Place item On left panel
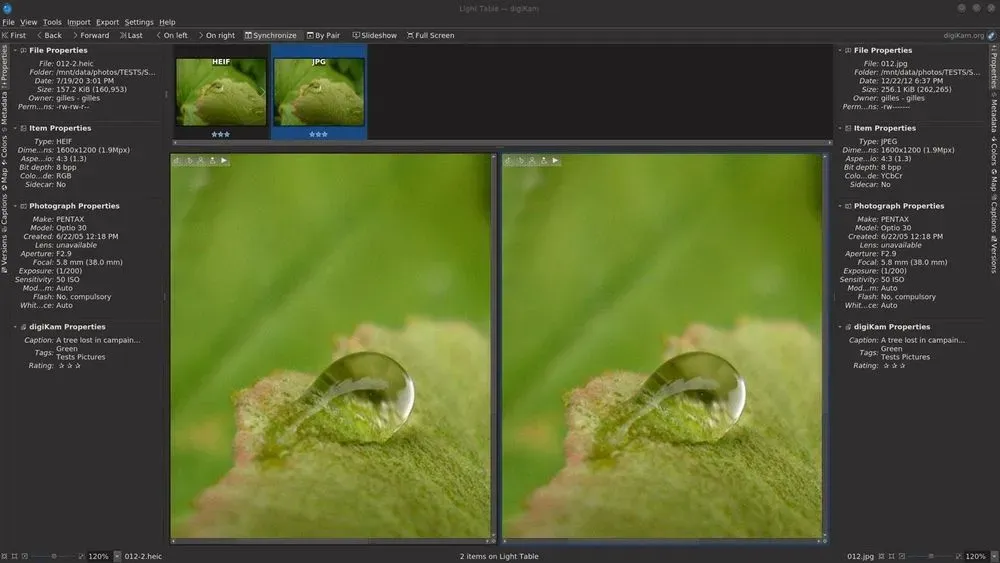This screenshot has height=563, width=1000. tap(172, 36)
